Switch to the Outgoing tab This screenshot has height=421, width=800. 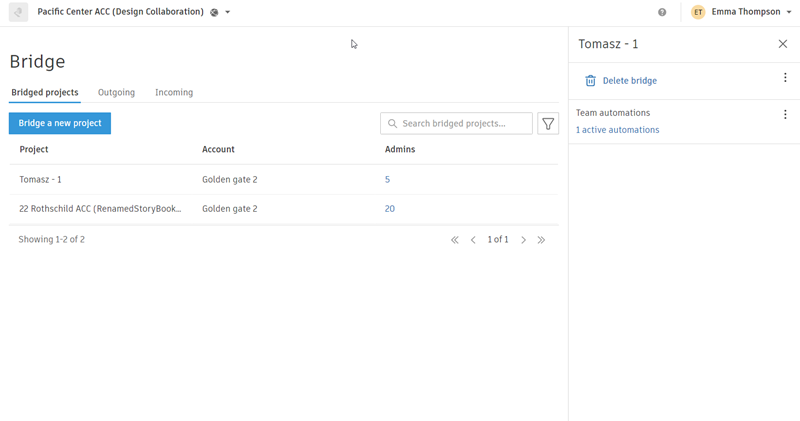click(x=116, y=93)
